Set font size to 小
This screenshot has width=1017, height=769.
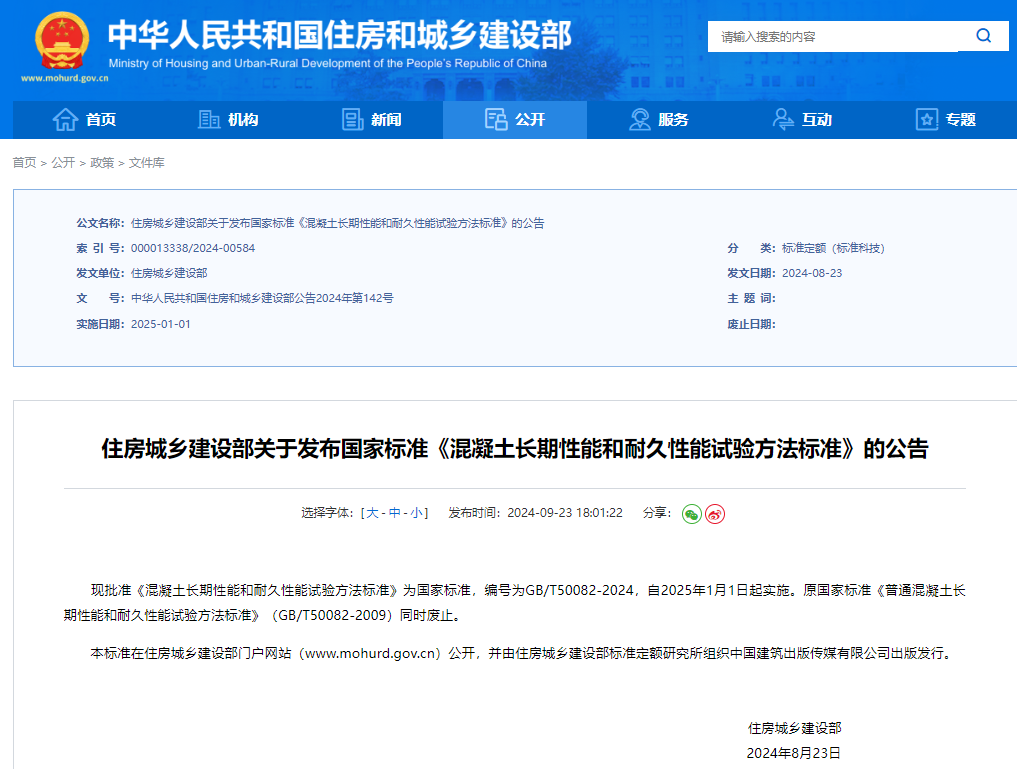click(415, 513)
